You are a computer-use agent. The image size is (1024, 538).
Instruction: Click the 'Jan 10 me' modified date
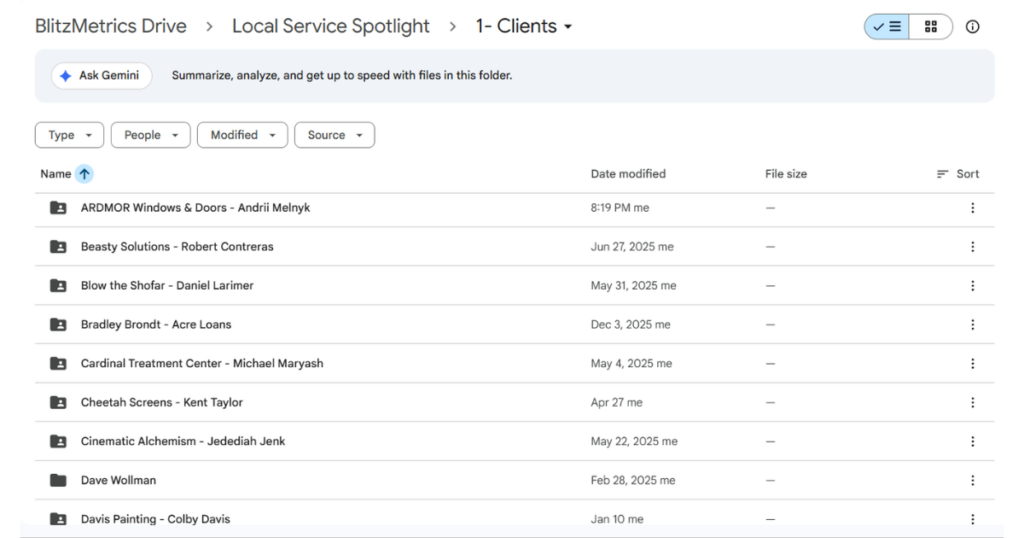click(x=617, y=519)
